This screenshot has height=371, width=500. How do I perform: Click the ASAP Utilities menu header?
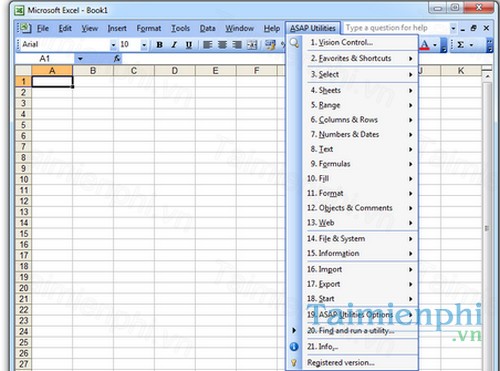point(313,28)
